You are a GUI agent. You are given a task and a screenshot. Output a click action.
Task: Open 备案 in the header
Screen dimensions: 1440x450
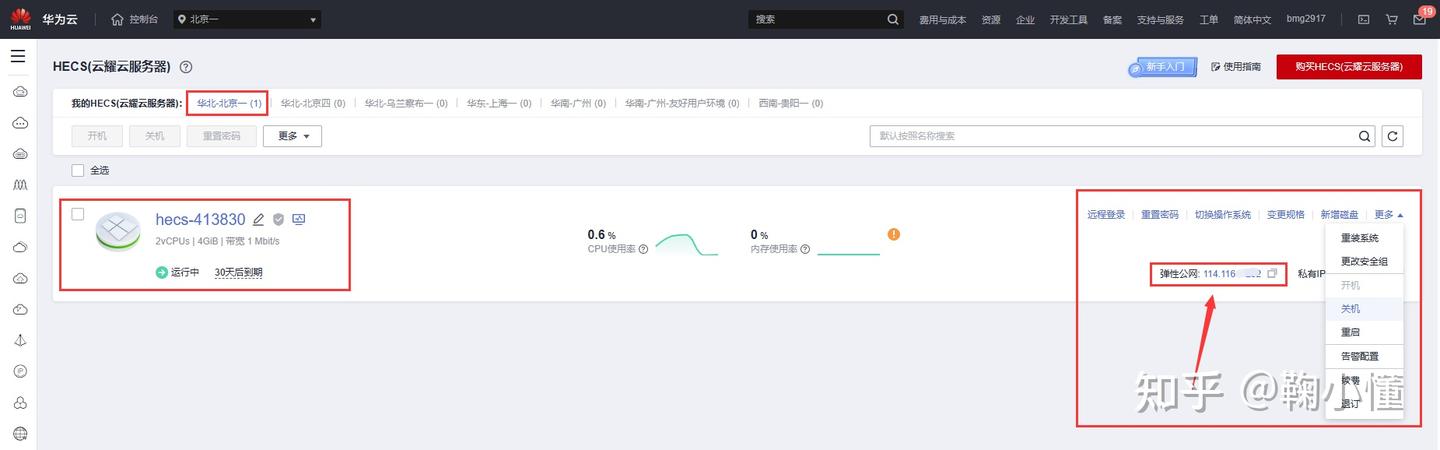(x=1112, y=19)
